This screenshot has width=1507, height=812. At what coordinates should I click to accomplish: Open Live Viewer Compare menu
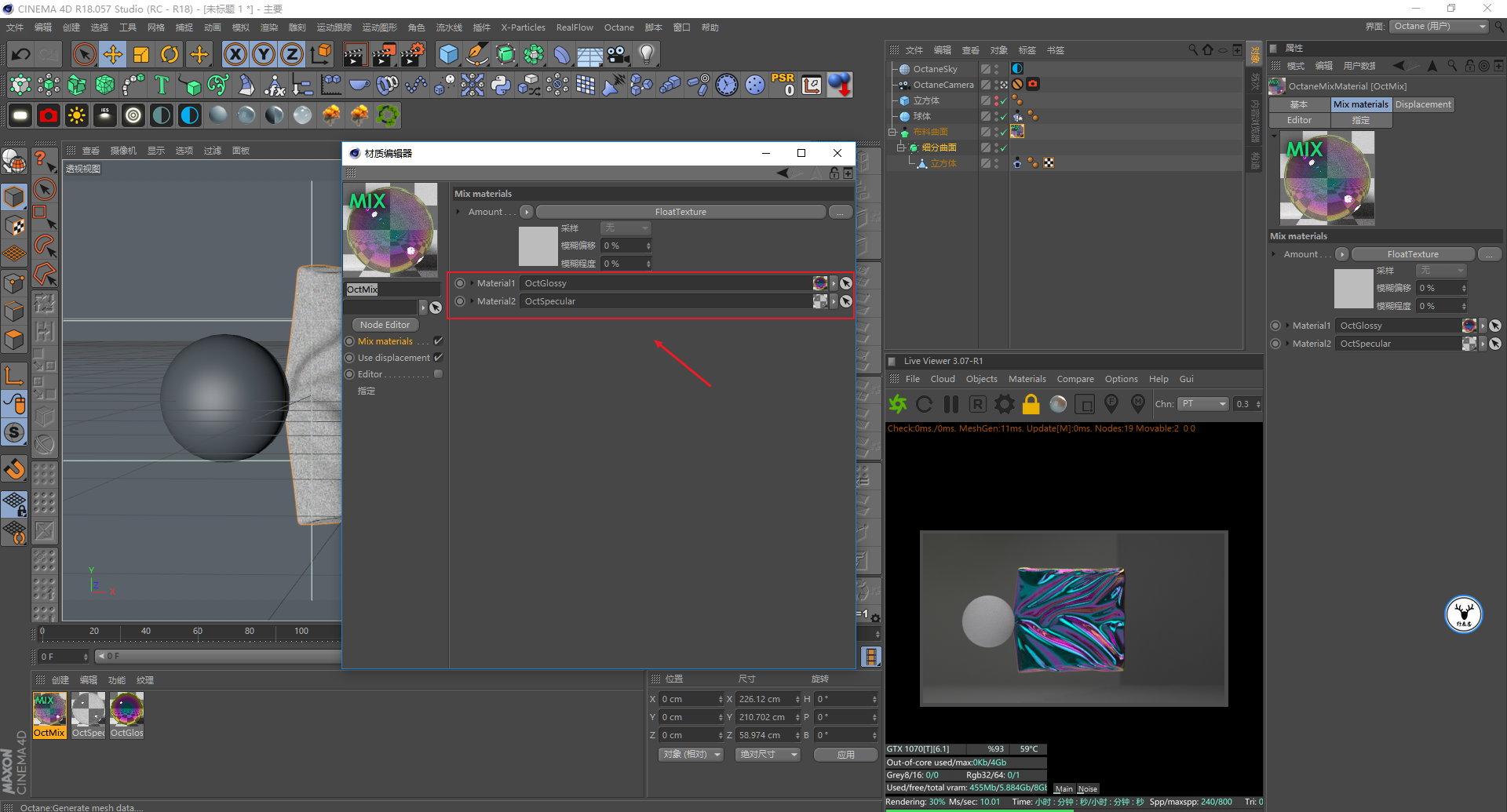point(1075,379)
